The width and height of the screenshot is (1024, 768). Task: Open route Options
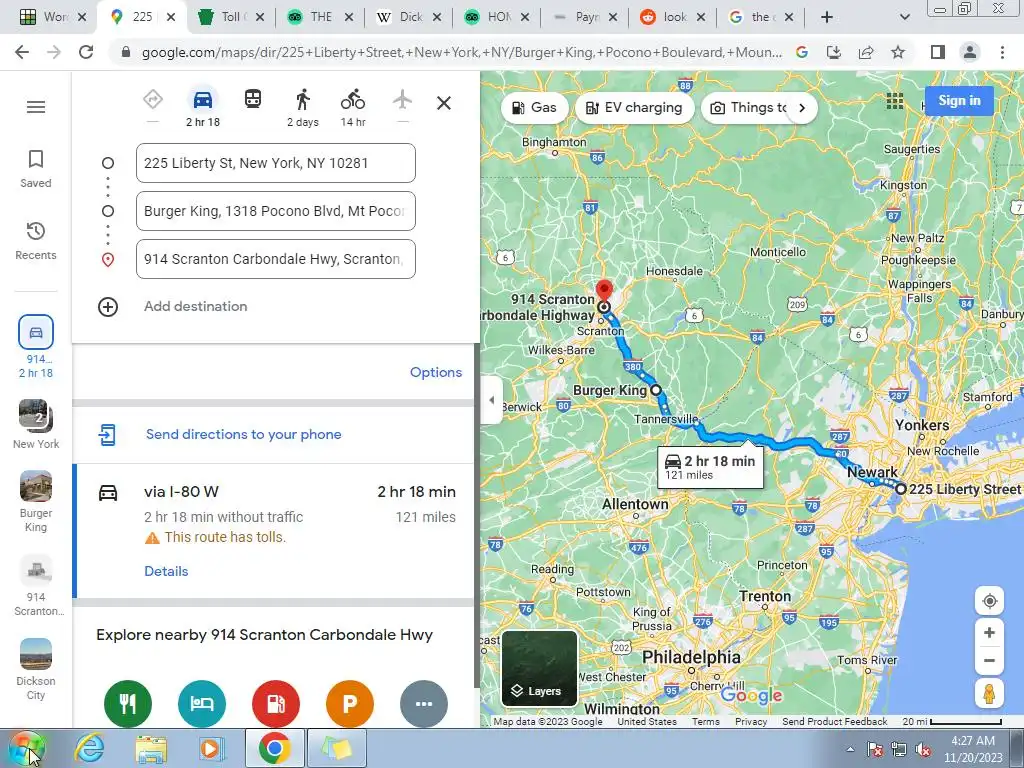coord(436,372)
